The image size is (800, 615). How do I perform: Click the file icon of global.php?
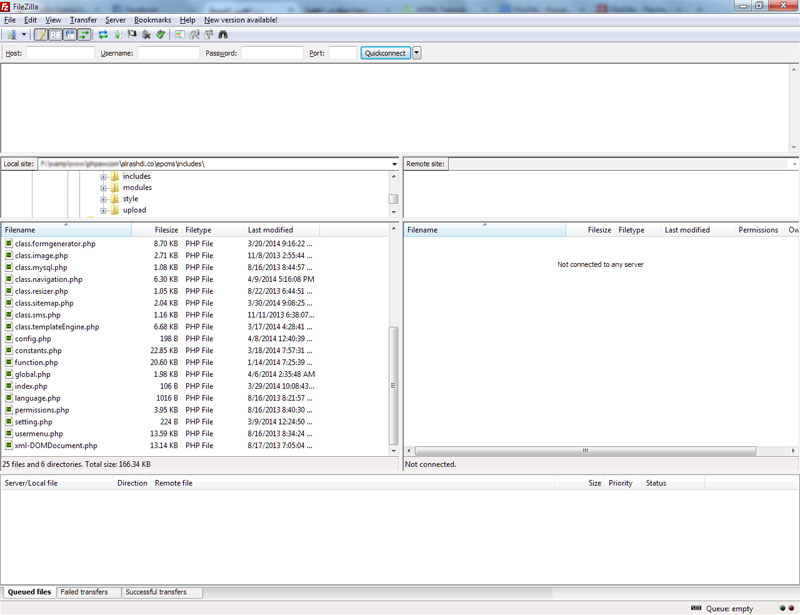pyautogui.click(x=9, y=374)
